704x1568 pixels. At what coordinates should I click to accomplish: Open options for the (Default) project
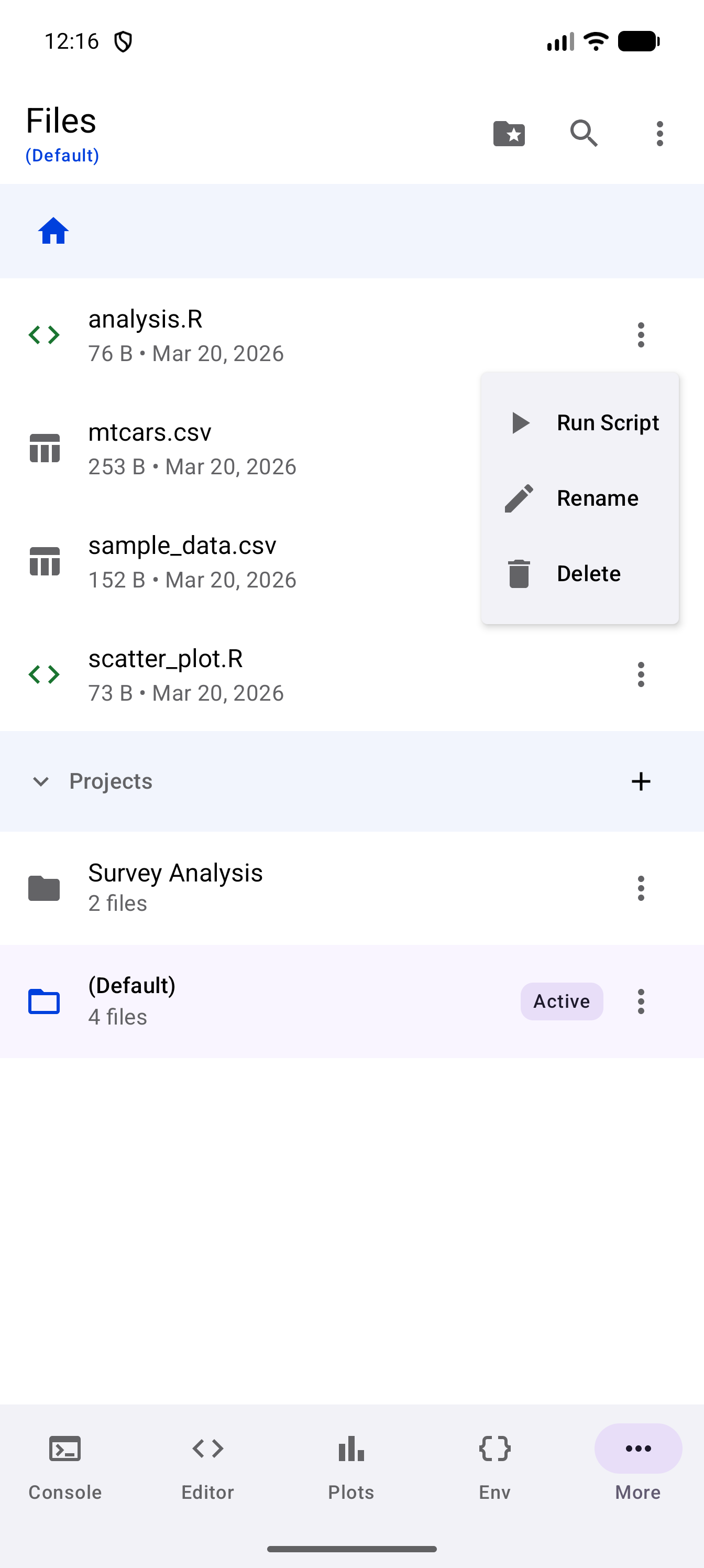point(641,1001)
